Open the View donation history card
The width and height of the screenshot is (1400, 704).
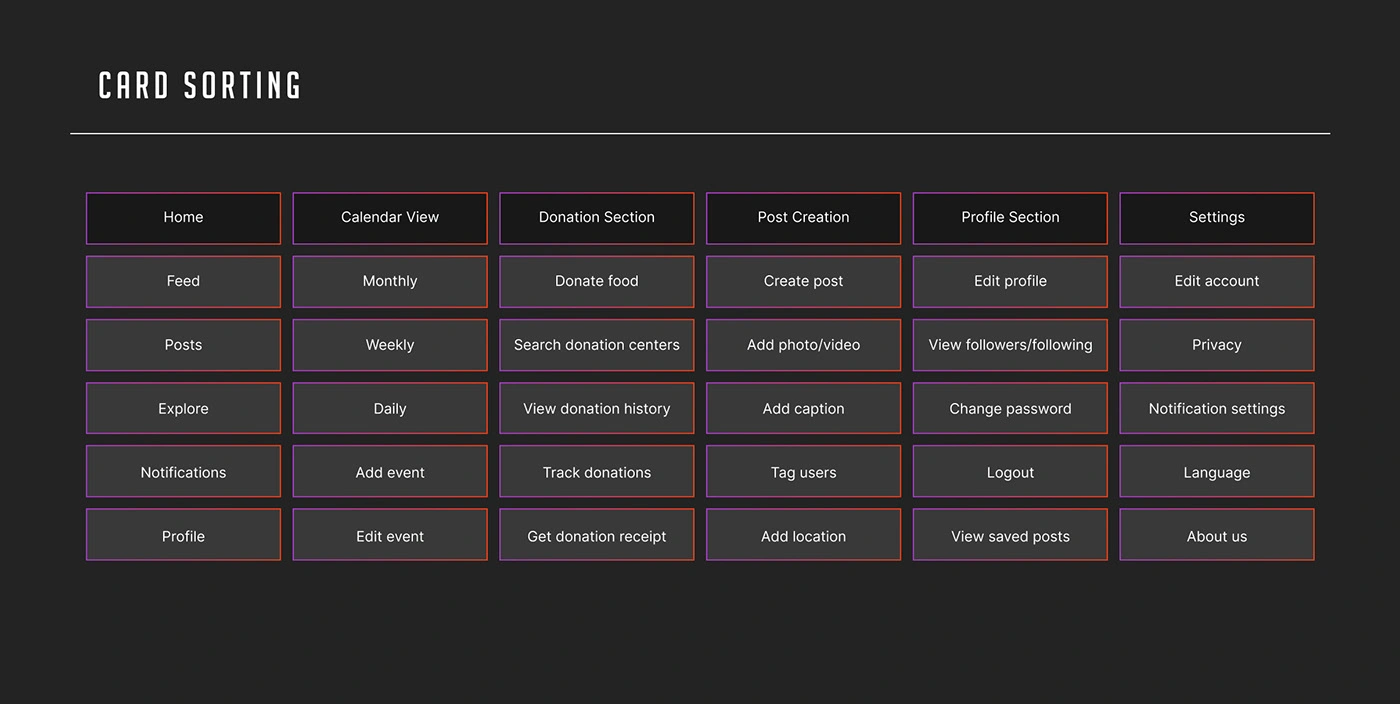(x=597, y=409)
